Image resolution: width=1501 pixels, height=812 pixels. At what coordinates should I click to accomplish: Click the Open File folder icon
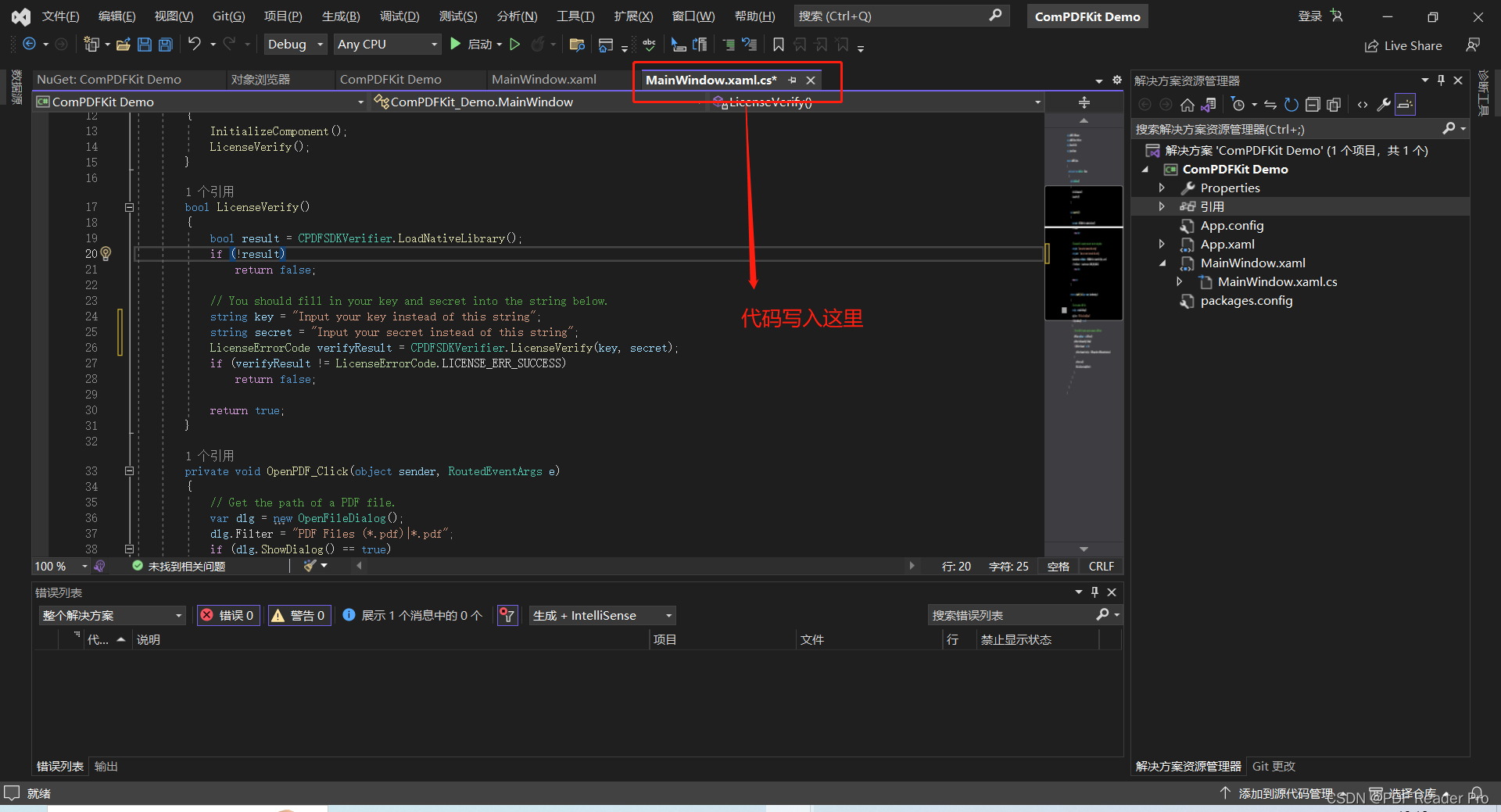pos(124,45)
